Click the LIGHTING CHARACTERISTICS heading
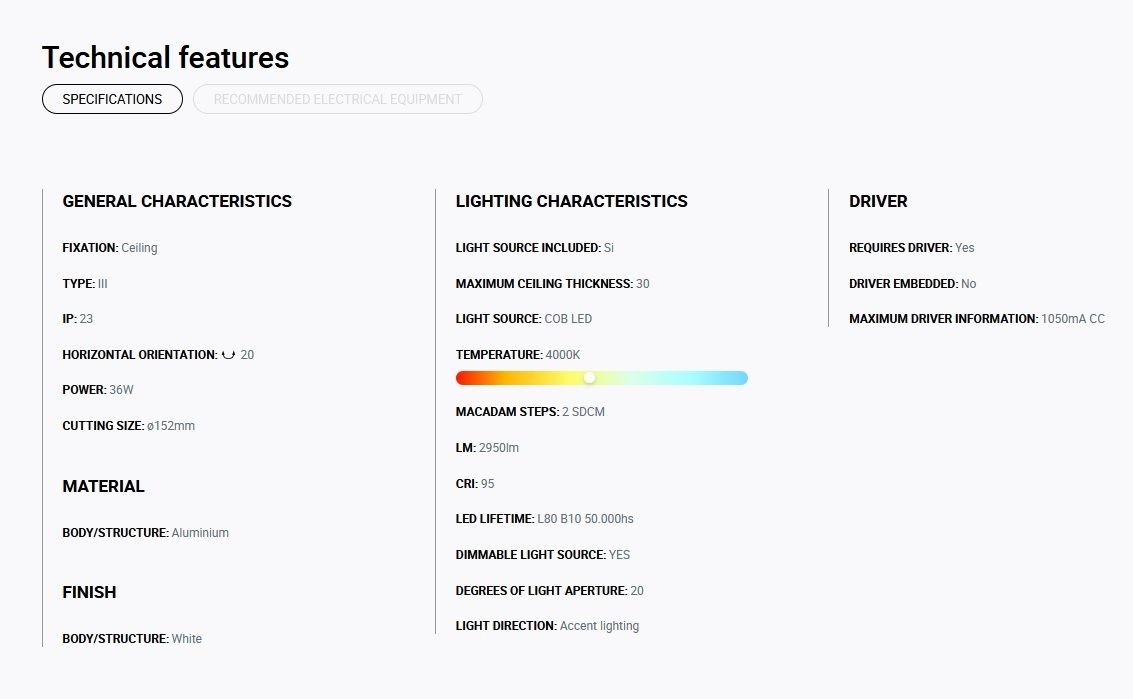The image size is (1133, 699). [572, 201]
